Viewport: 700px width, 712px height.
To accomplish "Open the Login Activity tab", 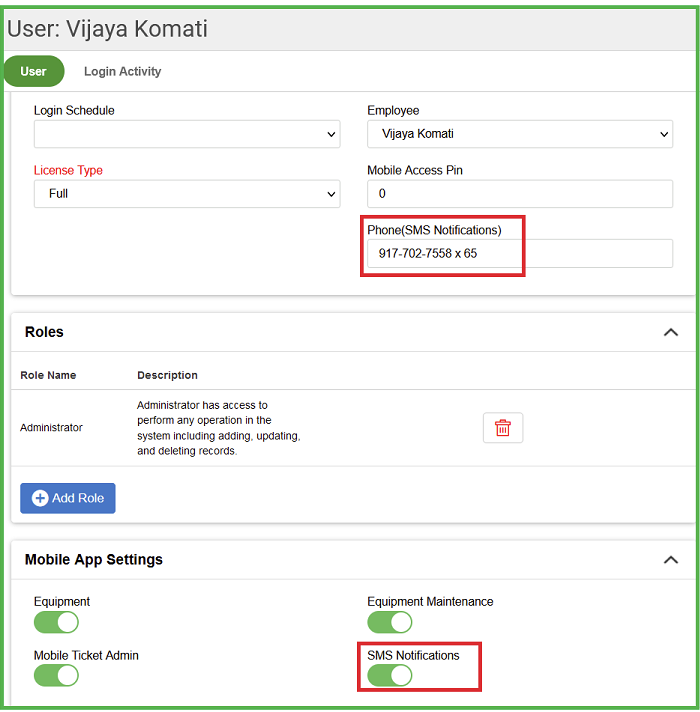I will (x=123, y=71).
